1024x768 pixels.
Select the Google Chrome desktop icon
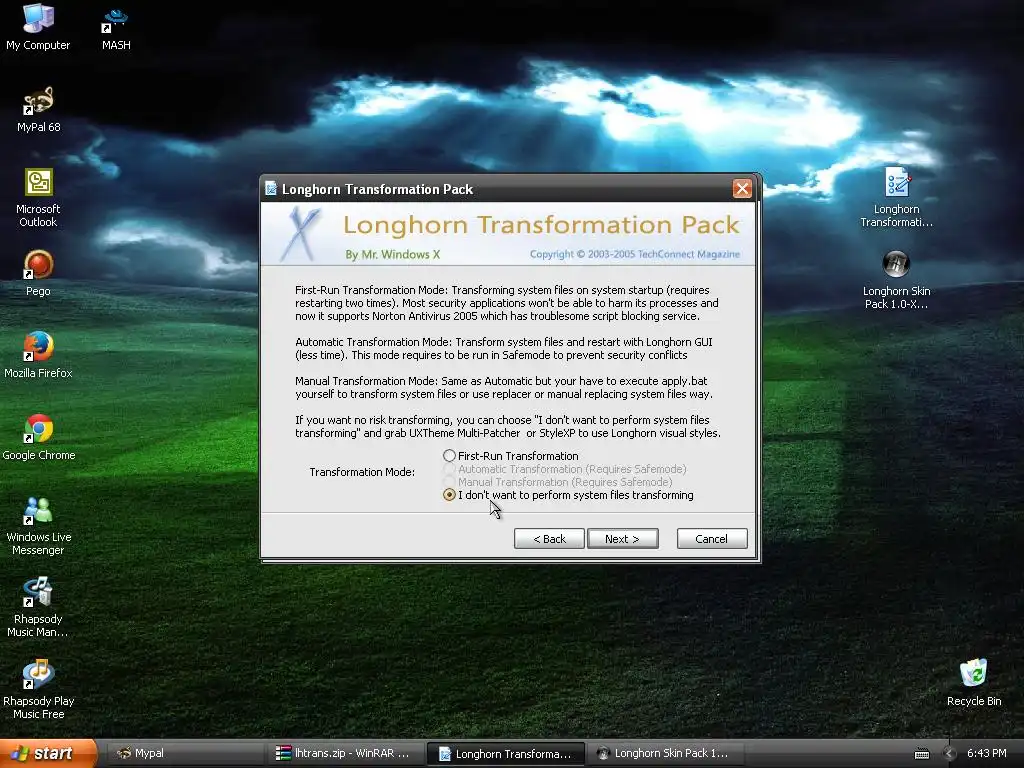click(x=38, y=438)
